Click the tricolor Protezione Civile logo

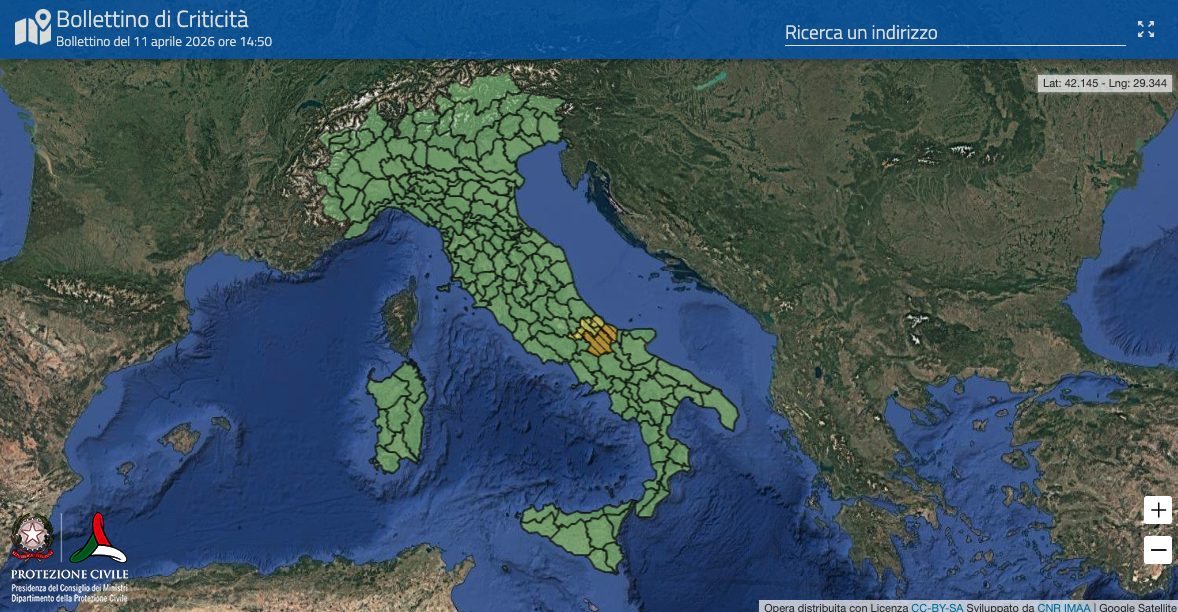coord(98,538)
